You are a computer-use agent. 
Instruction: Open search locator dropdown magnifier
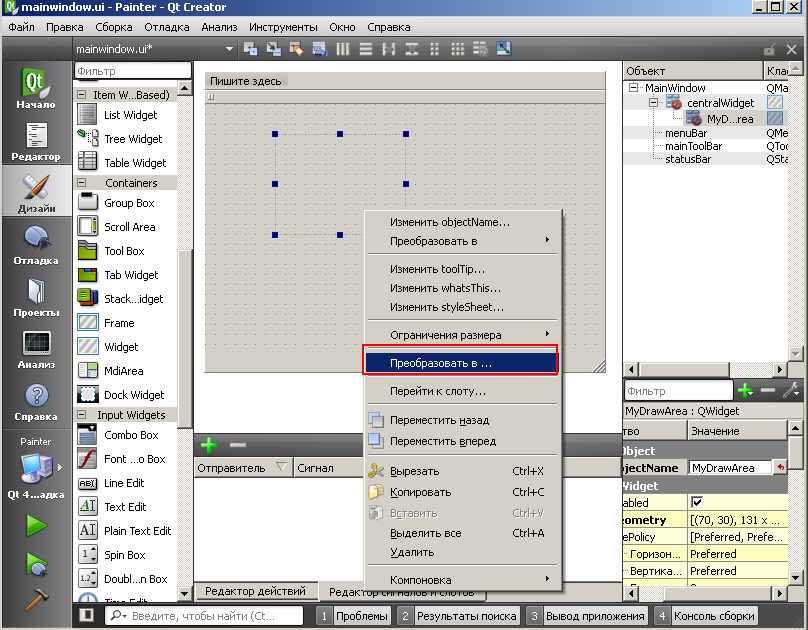tap(118, 615)
